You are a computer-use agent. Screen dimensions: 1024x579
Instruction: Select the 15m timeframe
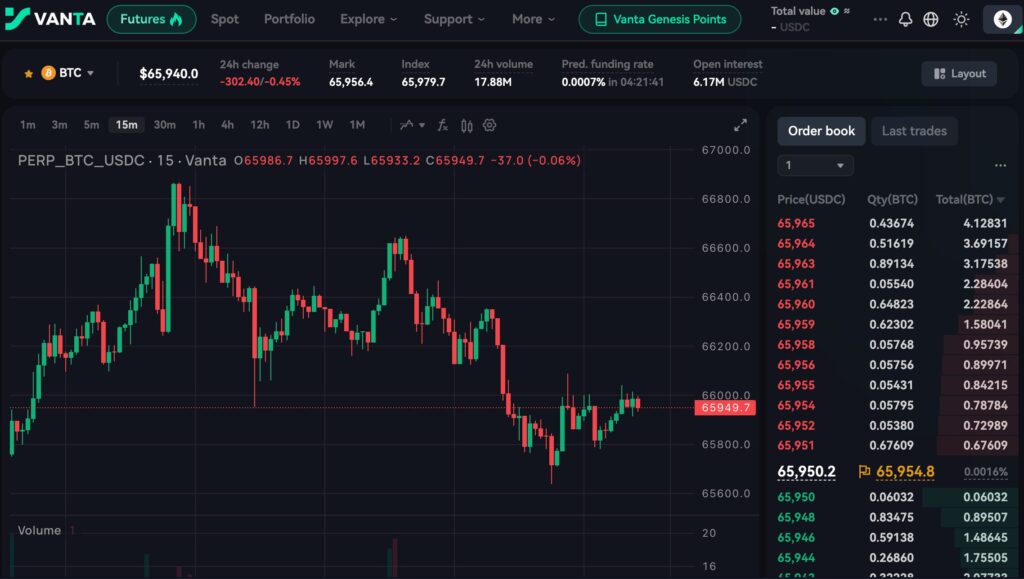[127, 125]
